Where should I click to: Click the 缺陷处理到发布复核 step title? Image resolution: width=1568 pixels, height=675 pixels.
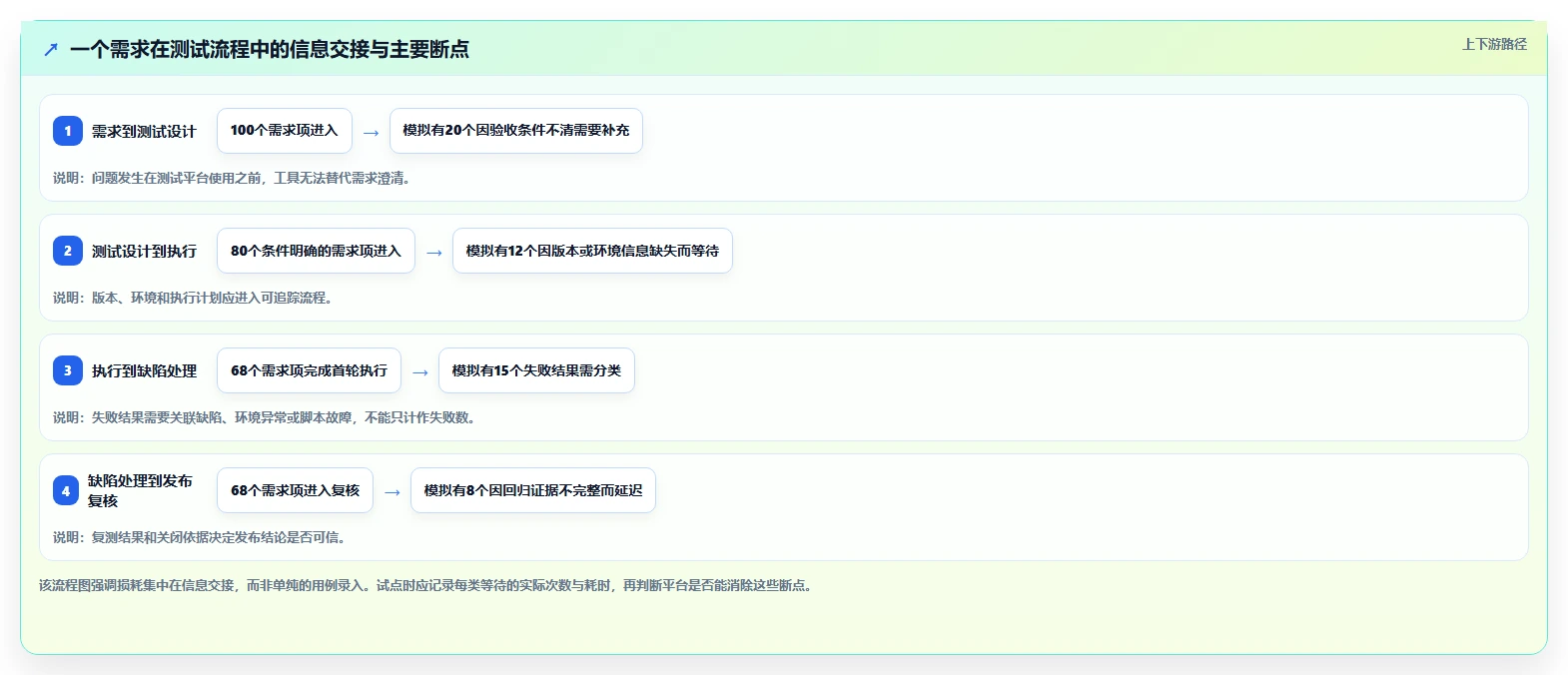pos(140,490)
